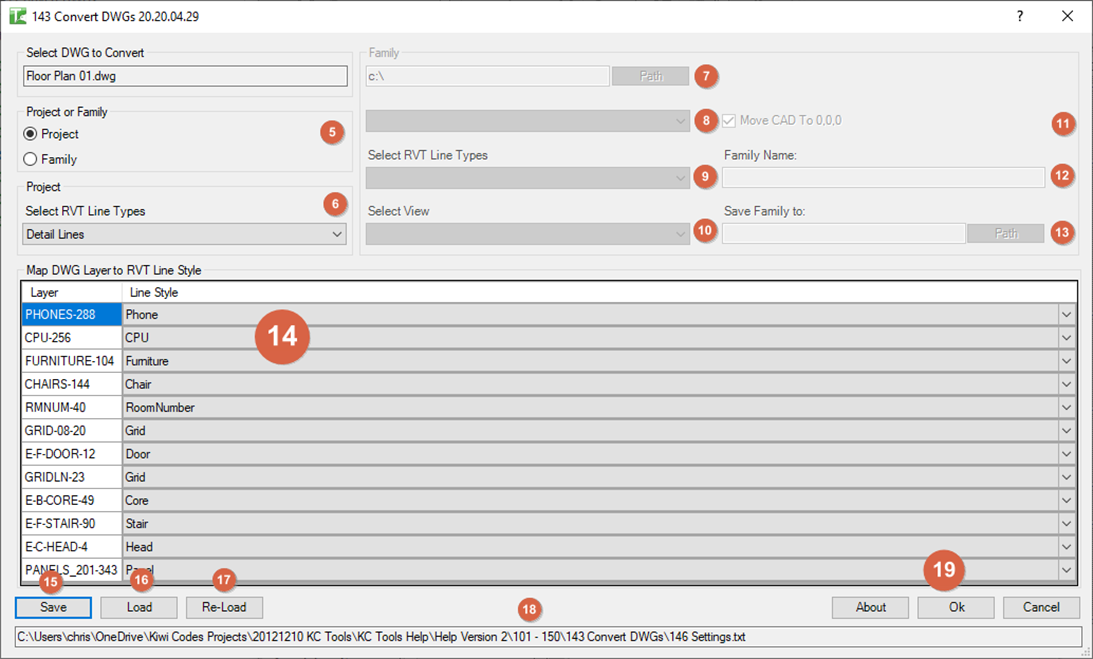Click the Layer column header
1093x659 pixels.
coord(71,293)
